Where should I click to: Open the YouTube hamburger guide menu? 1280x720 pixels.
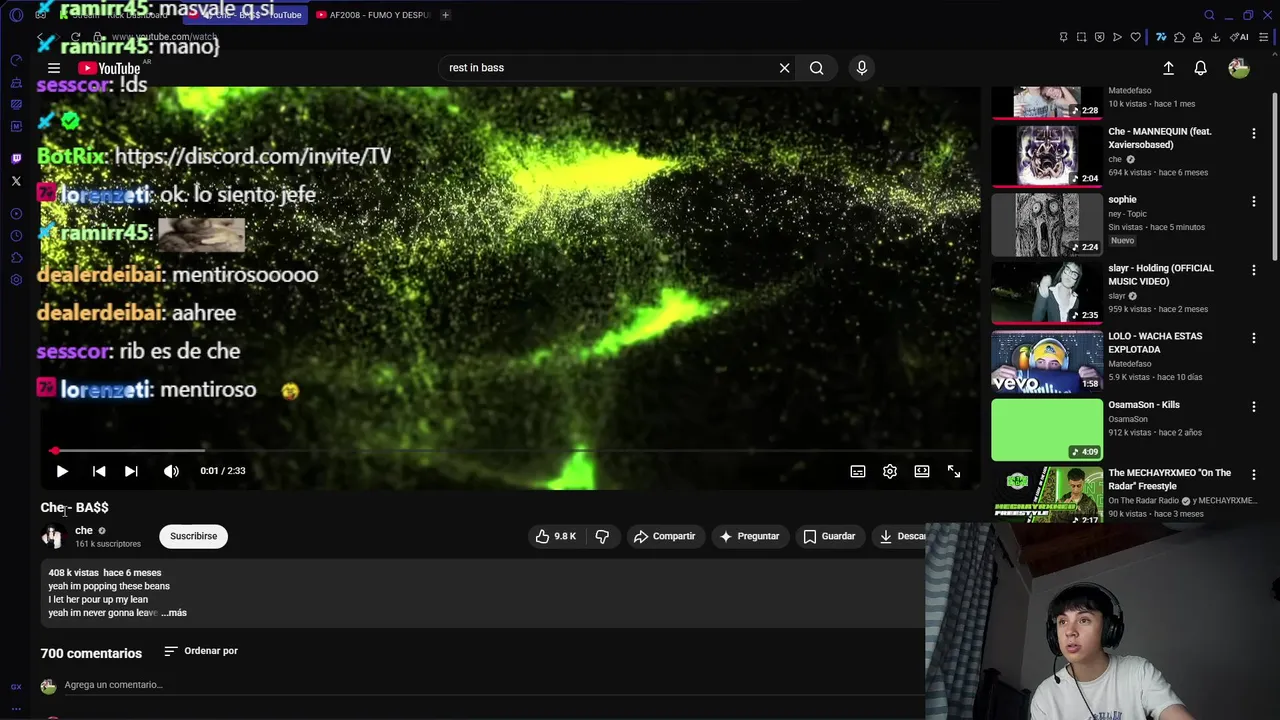(54, 68)
